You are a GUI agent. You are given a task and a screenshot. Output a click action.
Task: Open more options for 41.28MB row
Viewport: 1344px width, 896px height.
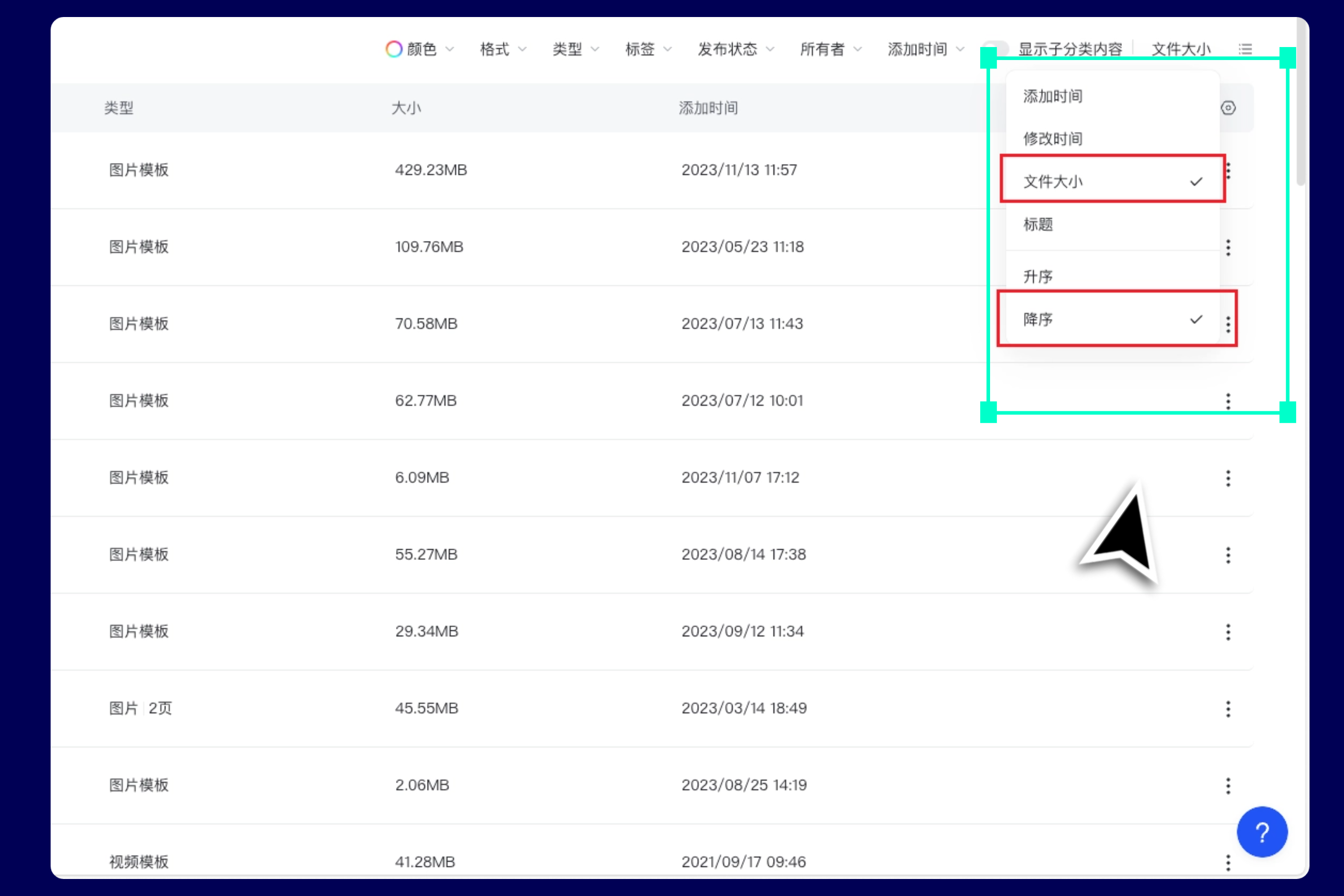coord(1228,862)
